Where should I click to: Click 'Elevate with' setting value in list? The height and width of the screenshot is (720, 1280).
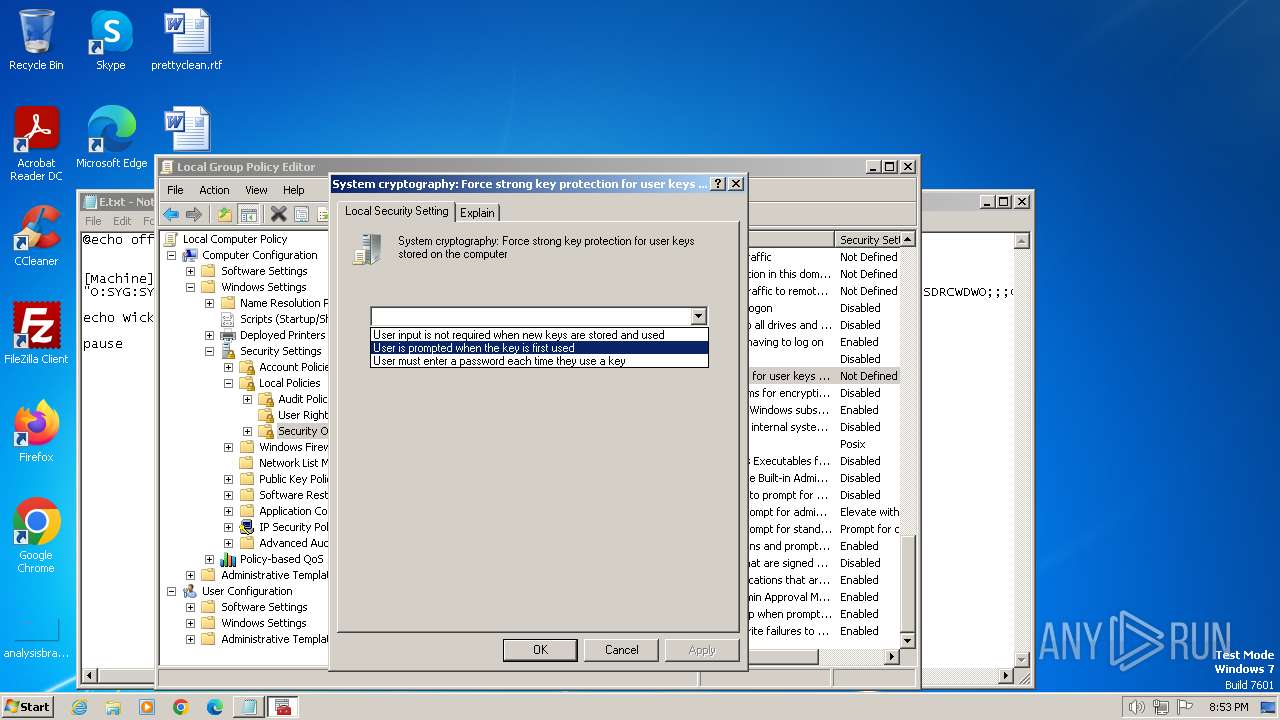pyautogui.click(x=868, y=512)
